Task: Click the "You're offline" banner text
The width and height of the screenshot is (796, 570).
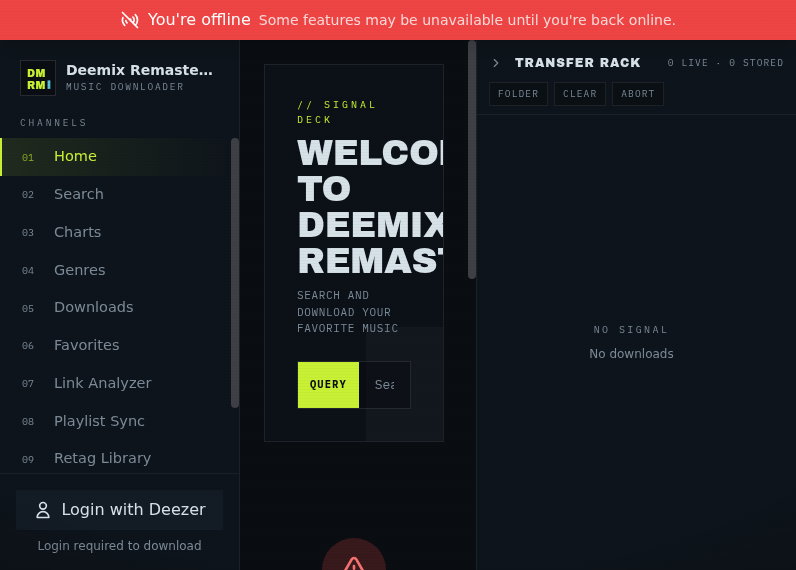Action: tap(199, 20)
